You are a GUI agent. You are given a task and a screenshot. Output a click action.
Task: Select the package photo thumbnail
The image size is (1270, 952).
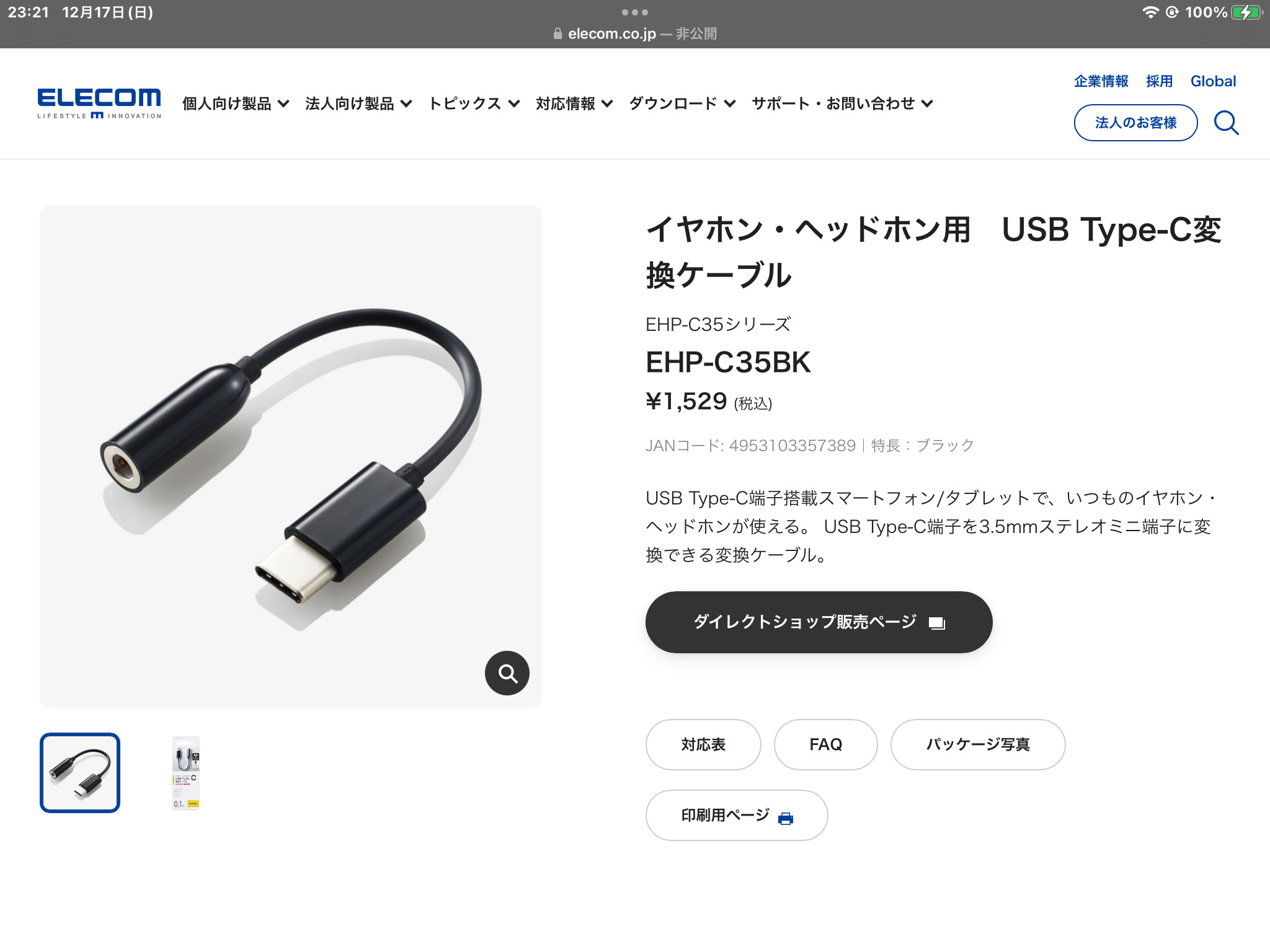pyautogui.click(x=185, y=773)
